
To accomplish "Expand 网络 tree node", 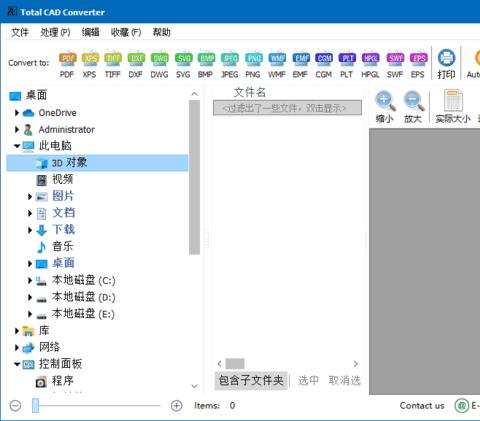I will (x=17, y=348).
